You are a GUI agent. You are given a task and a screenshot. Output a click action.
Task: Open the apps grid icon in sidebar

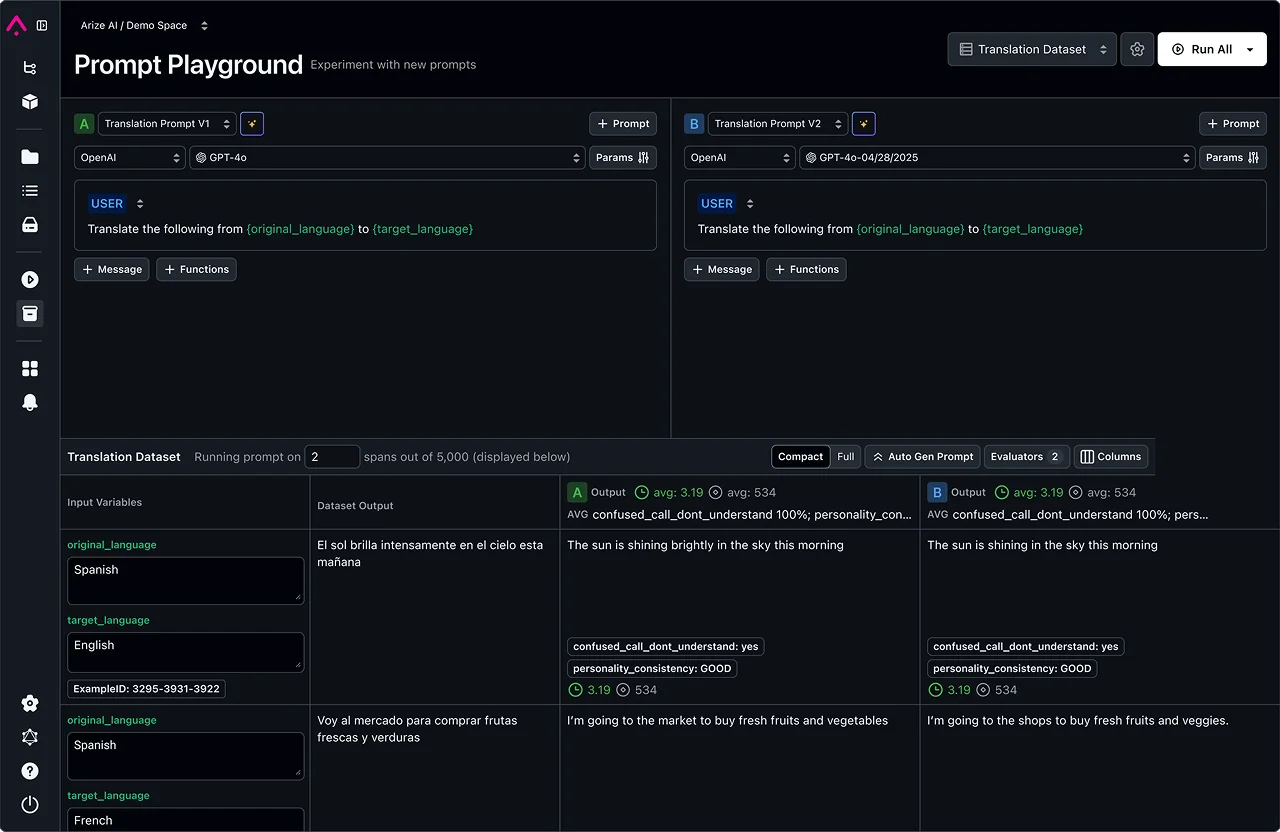click(x=30, y=368)
